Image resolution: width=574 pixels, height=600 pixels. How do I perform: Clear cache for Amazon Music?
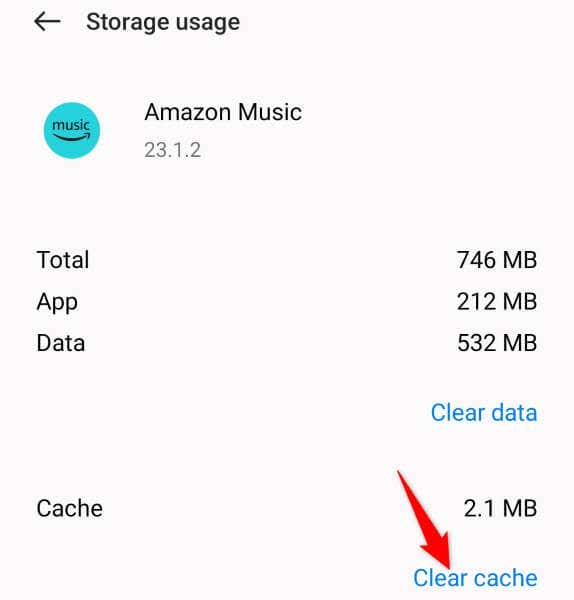475,578
